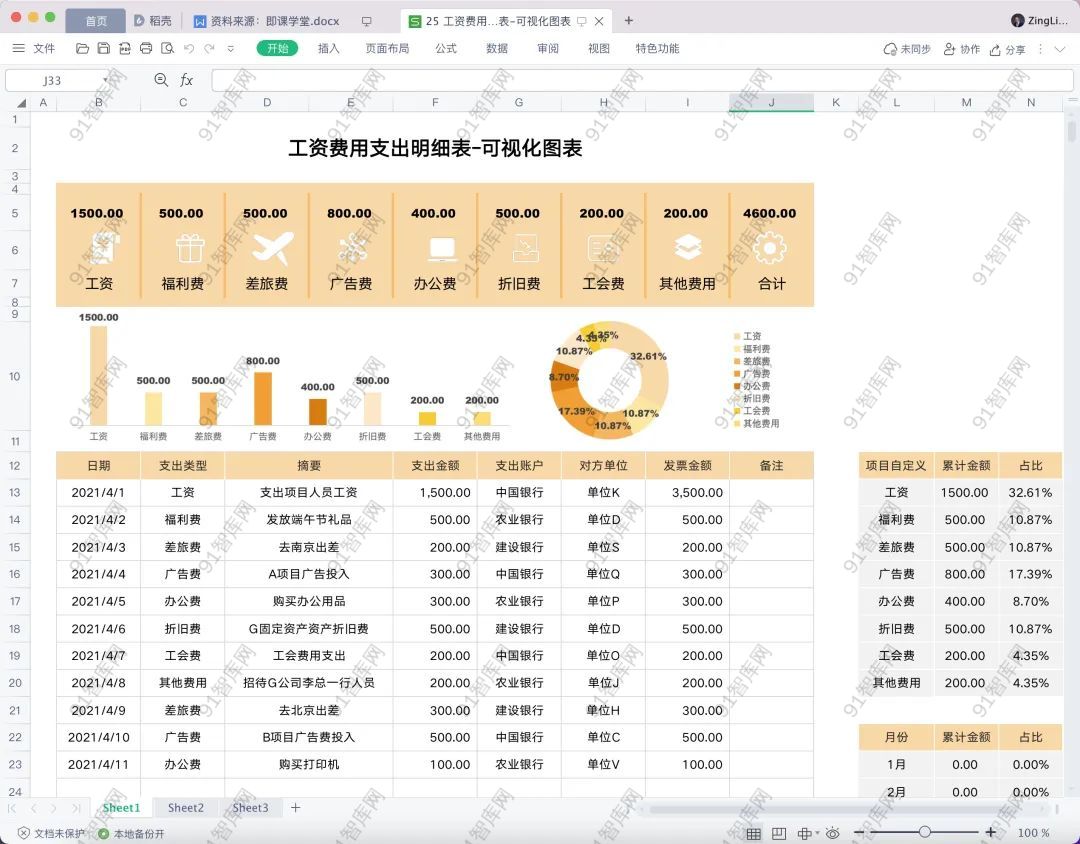Click the 分享 (Share) button
Image resolution: width=1080 pixels, height=844 pixels.
[1007, 49]
